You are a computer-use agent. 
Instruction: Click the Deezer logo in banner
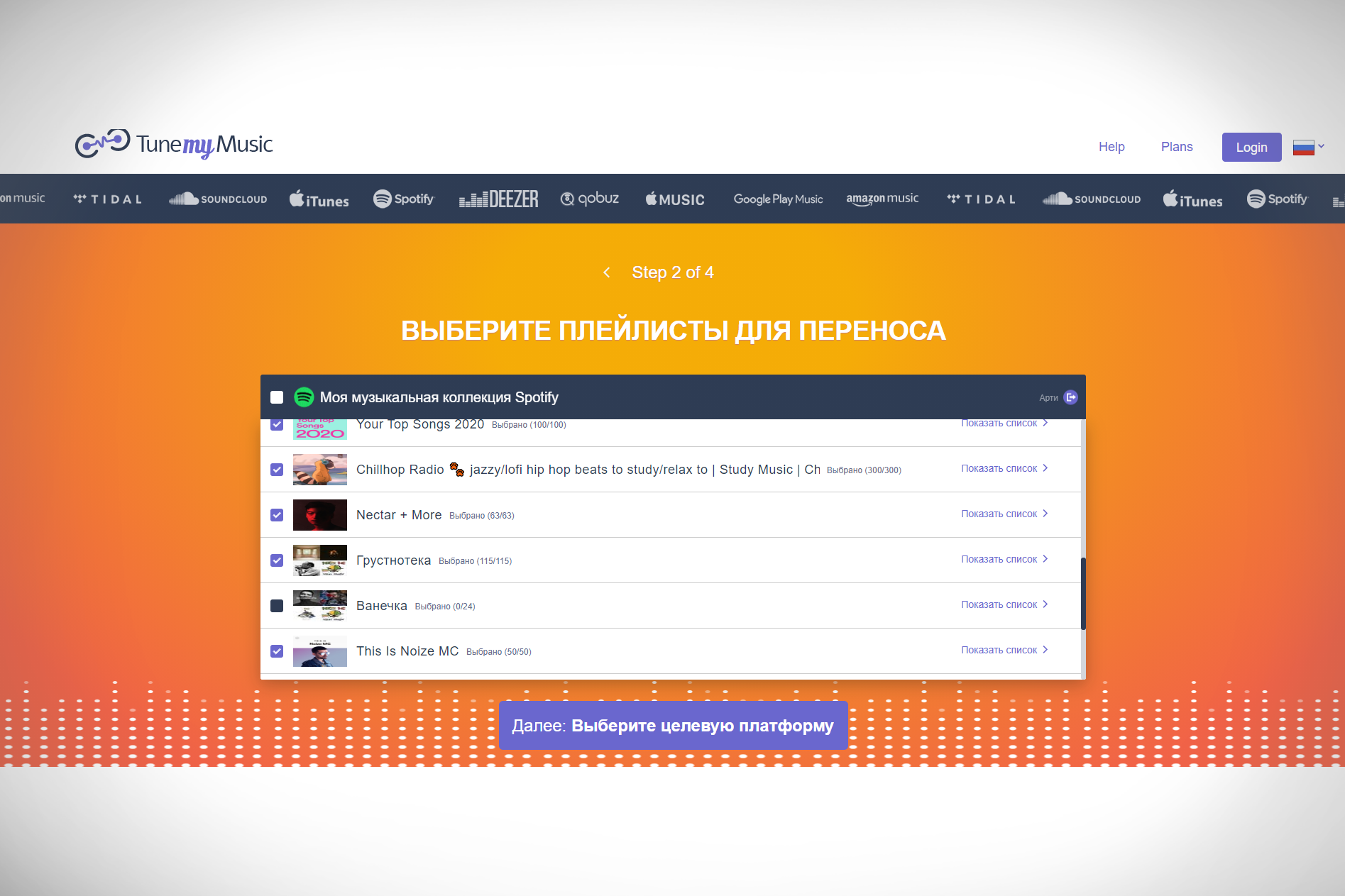(x=499, y=199)
